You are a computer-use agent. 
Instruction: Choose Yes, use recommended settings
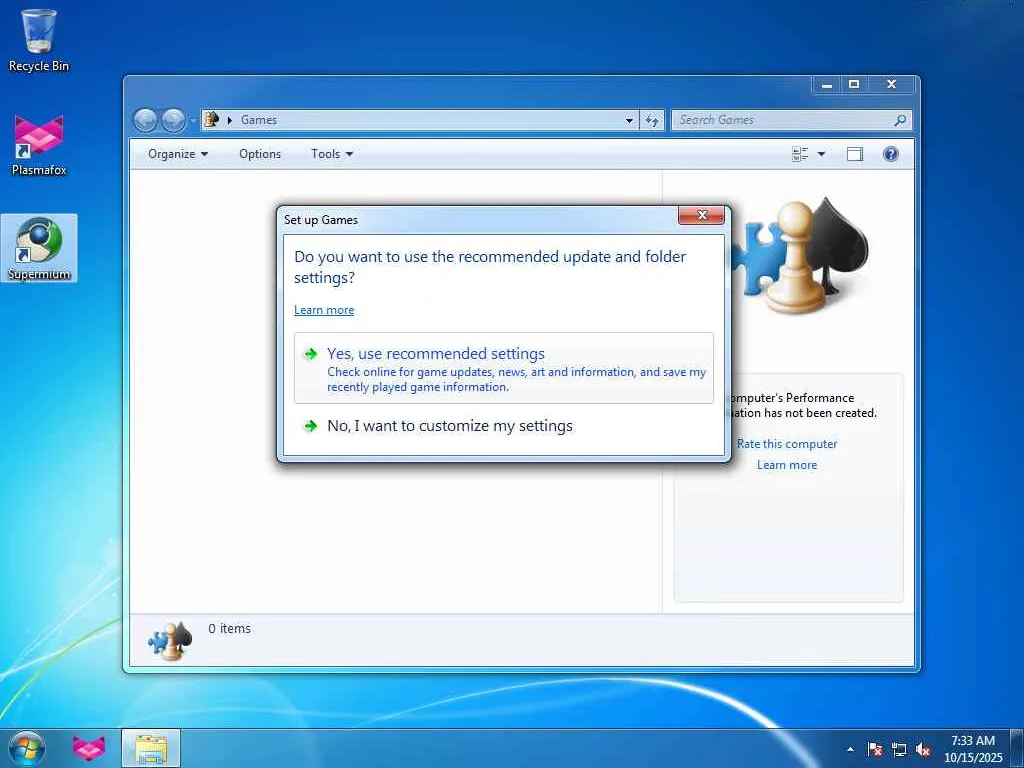504,368
